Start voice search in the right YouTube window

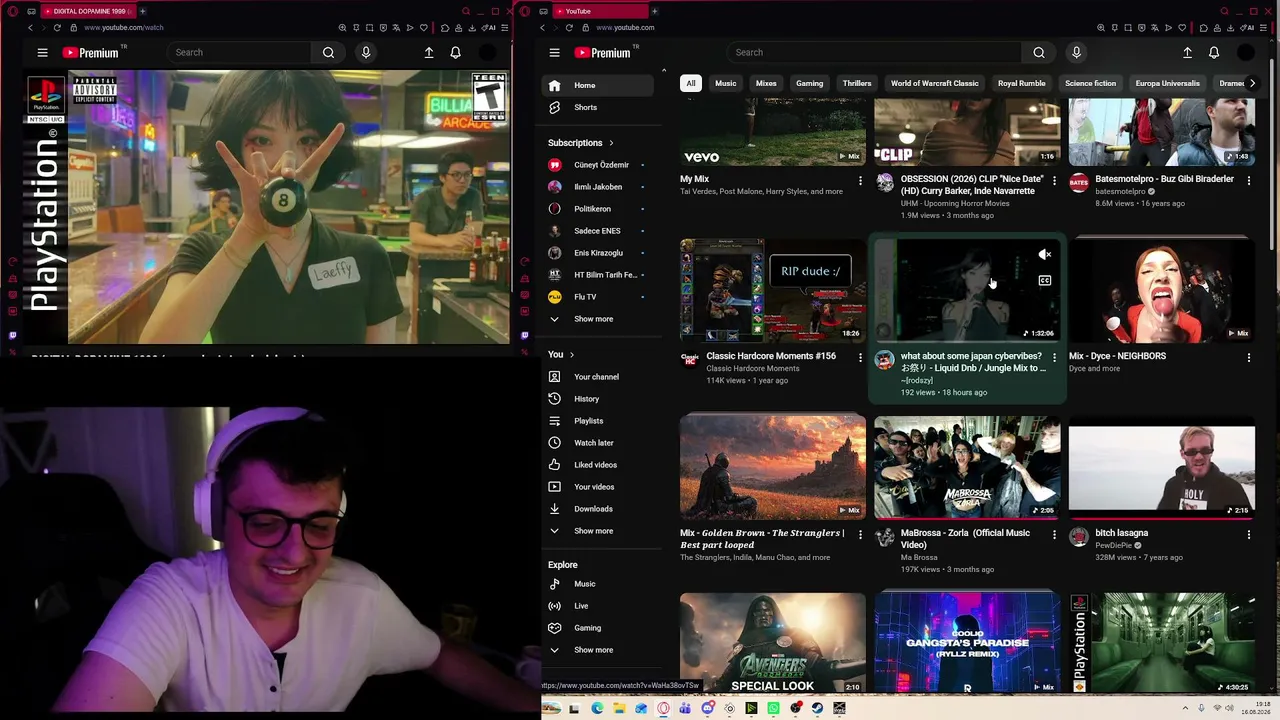tap(1076, 52)
